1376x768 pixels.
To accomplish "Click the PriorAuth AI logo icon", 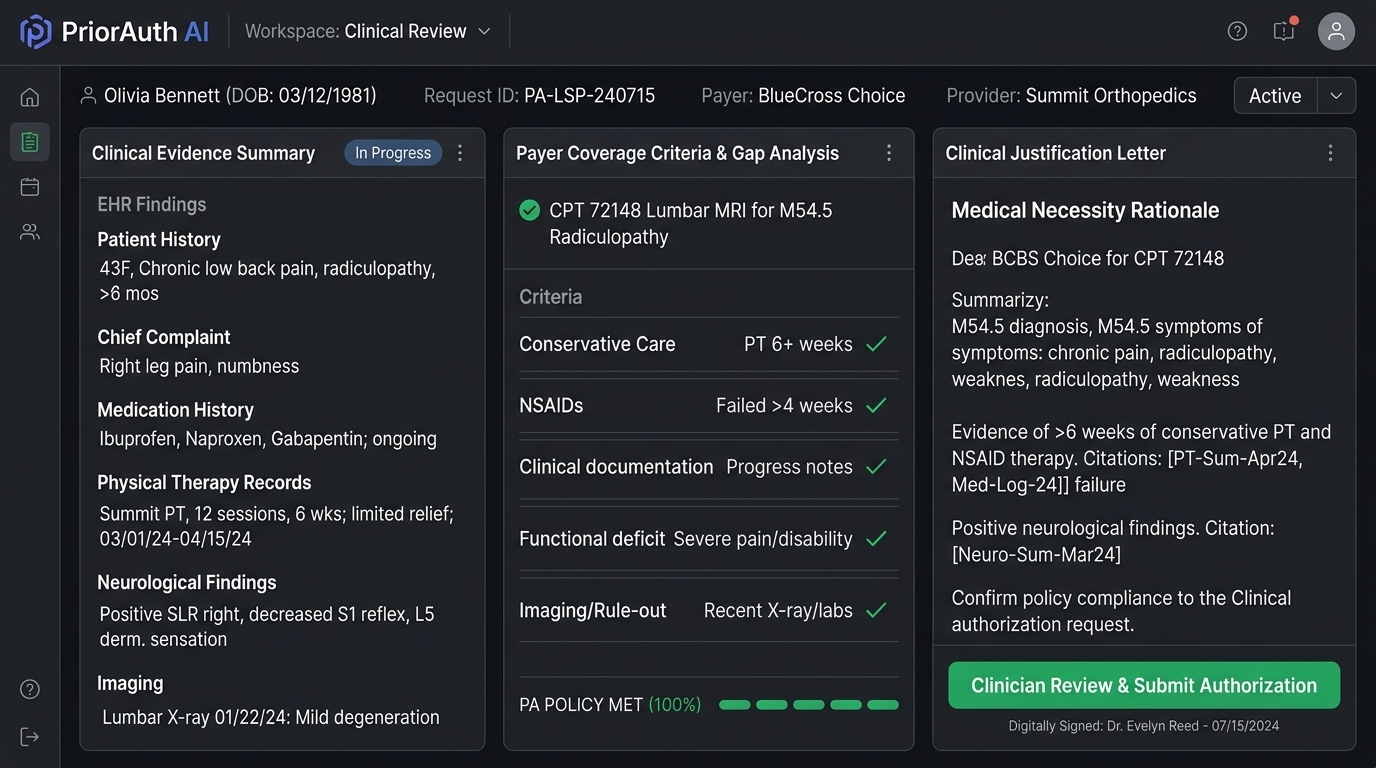I will click(36, 32).
